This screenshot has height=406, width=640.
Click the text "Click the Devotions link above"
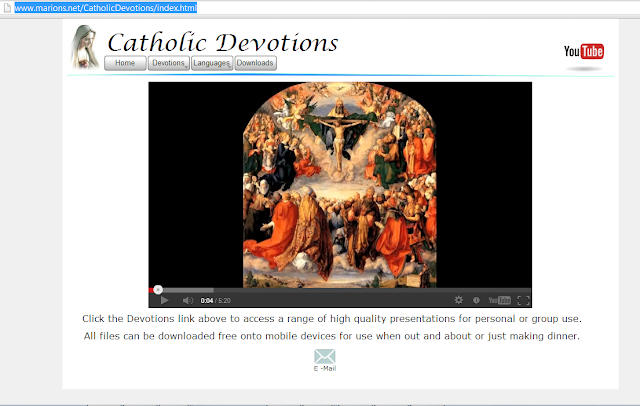pos(155,319)
